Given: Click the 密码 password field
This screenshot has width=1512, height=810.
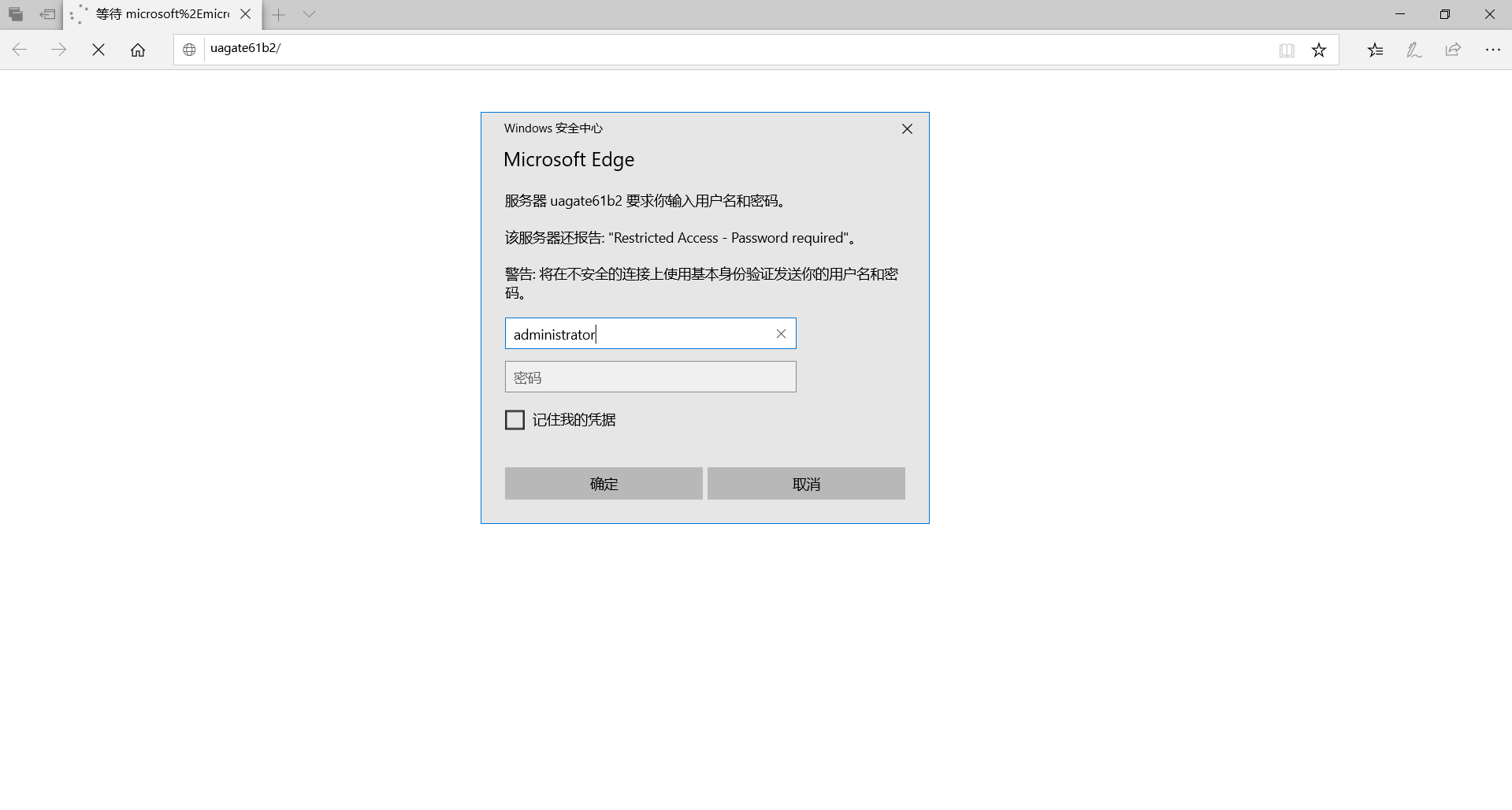Looking at the screenshot, I should point(650,377).
